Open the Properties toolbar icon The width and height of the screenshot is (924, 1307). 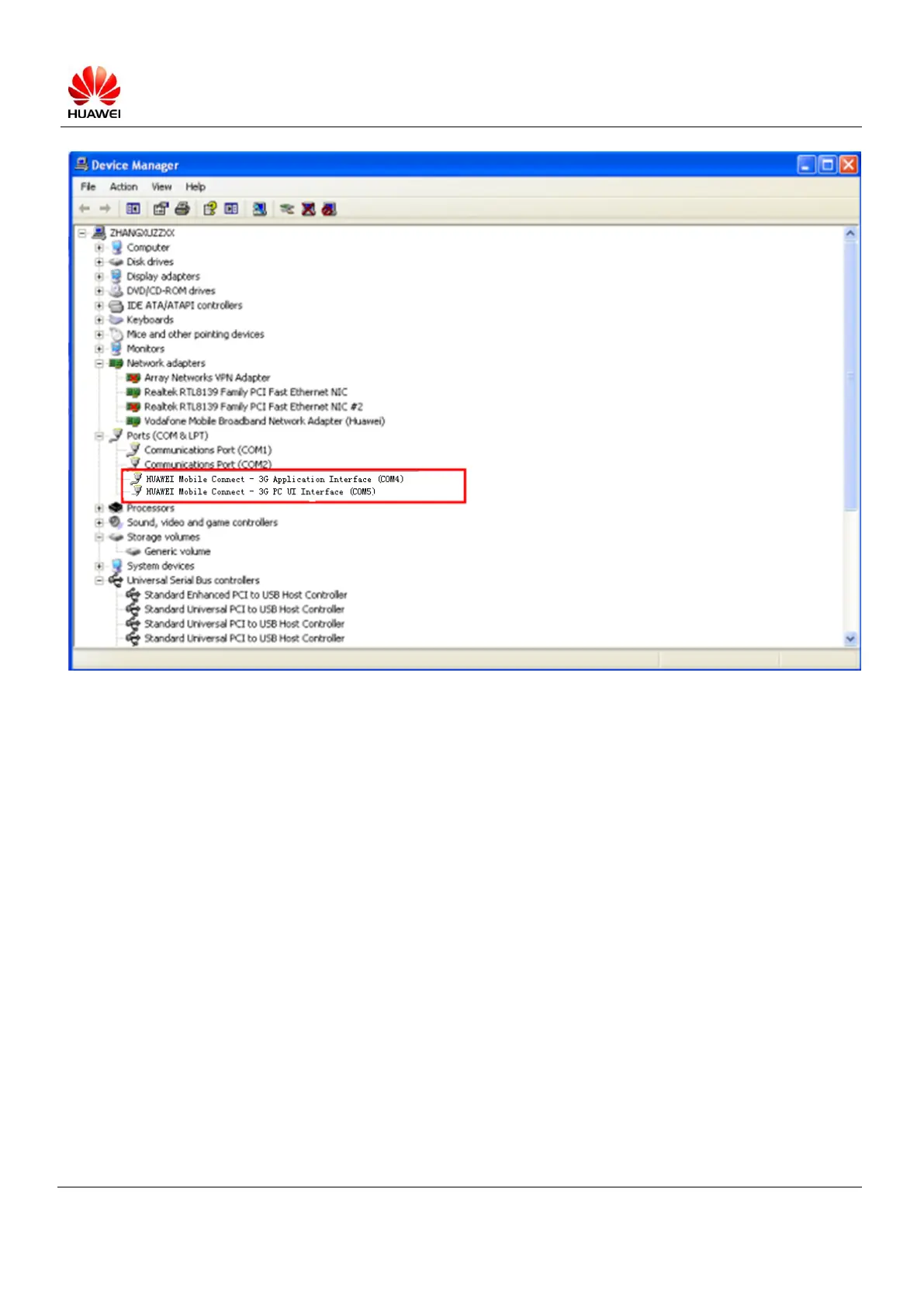pyautogui.click(x=161, y=209)
